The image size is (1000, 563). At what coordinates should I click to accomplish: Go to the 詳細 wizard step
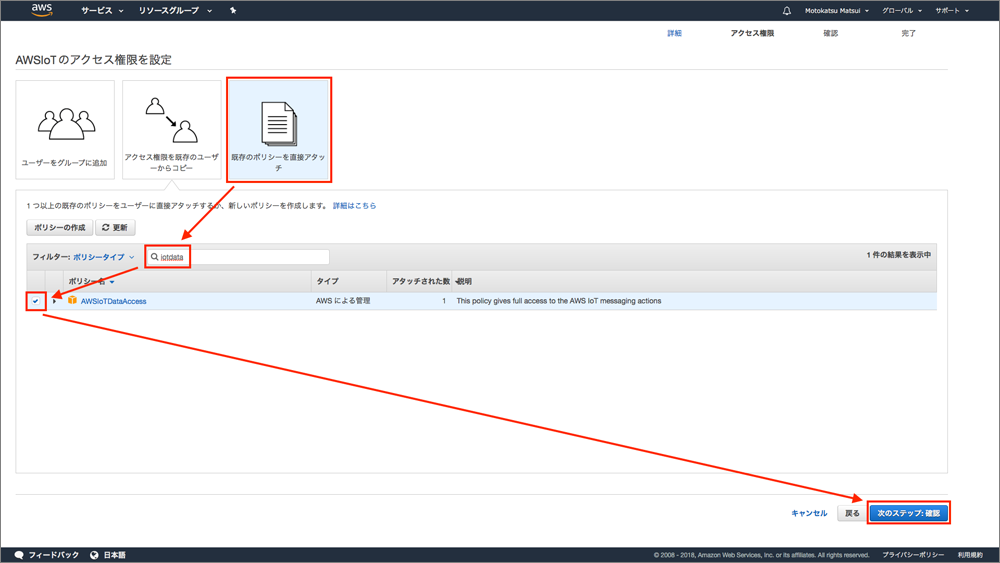674,33
